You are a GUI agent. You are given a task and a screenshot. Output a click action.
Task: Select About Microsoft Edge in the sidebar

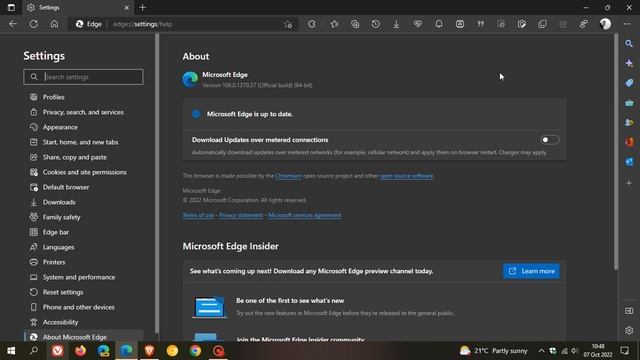(83, 336)
